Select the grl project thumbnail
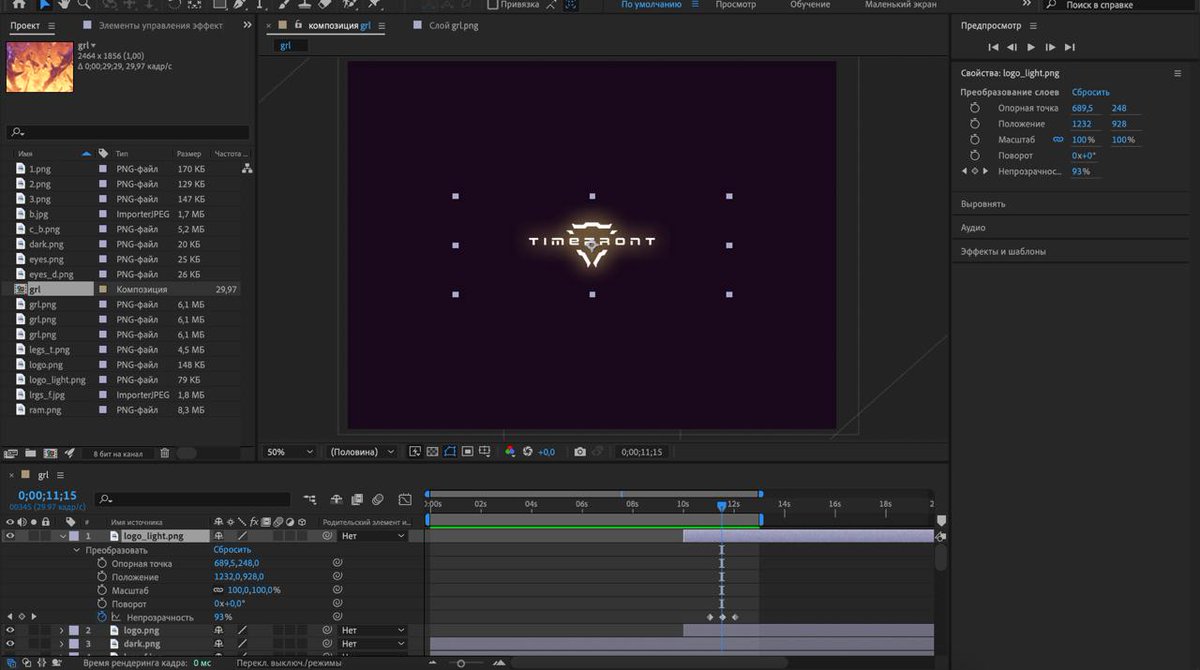This screenshot has width=1200, height=670. pos(39,66)
